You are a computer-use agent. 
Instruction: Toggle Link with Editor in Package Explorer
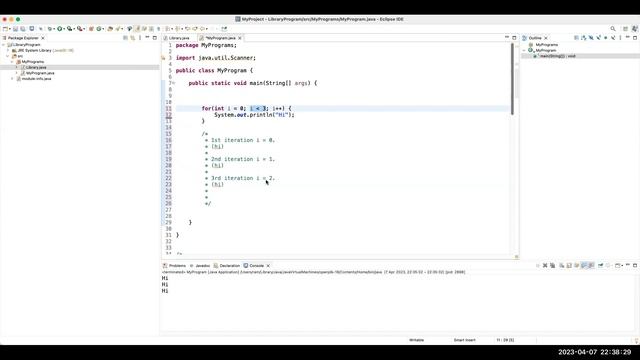point(133,38)
